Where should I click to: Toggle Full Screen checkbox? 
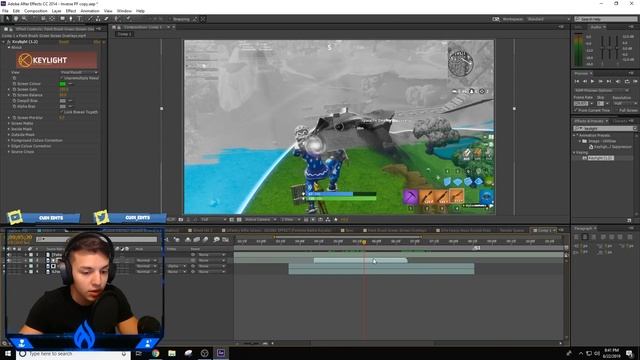tap(616, 110)
